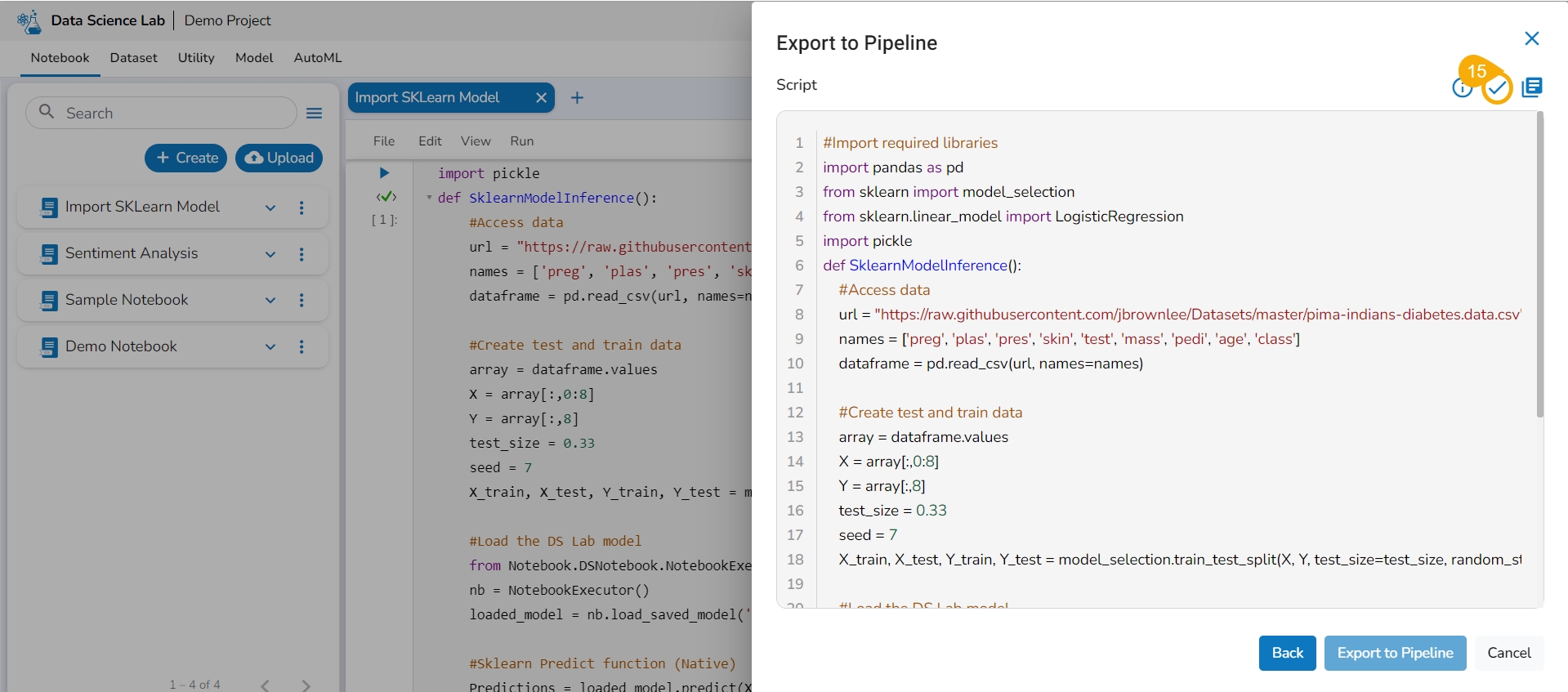Viewport: 1568px width, 692px height.
Task: Click the script info icon
Action: (1462, 88)
